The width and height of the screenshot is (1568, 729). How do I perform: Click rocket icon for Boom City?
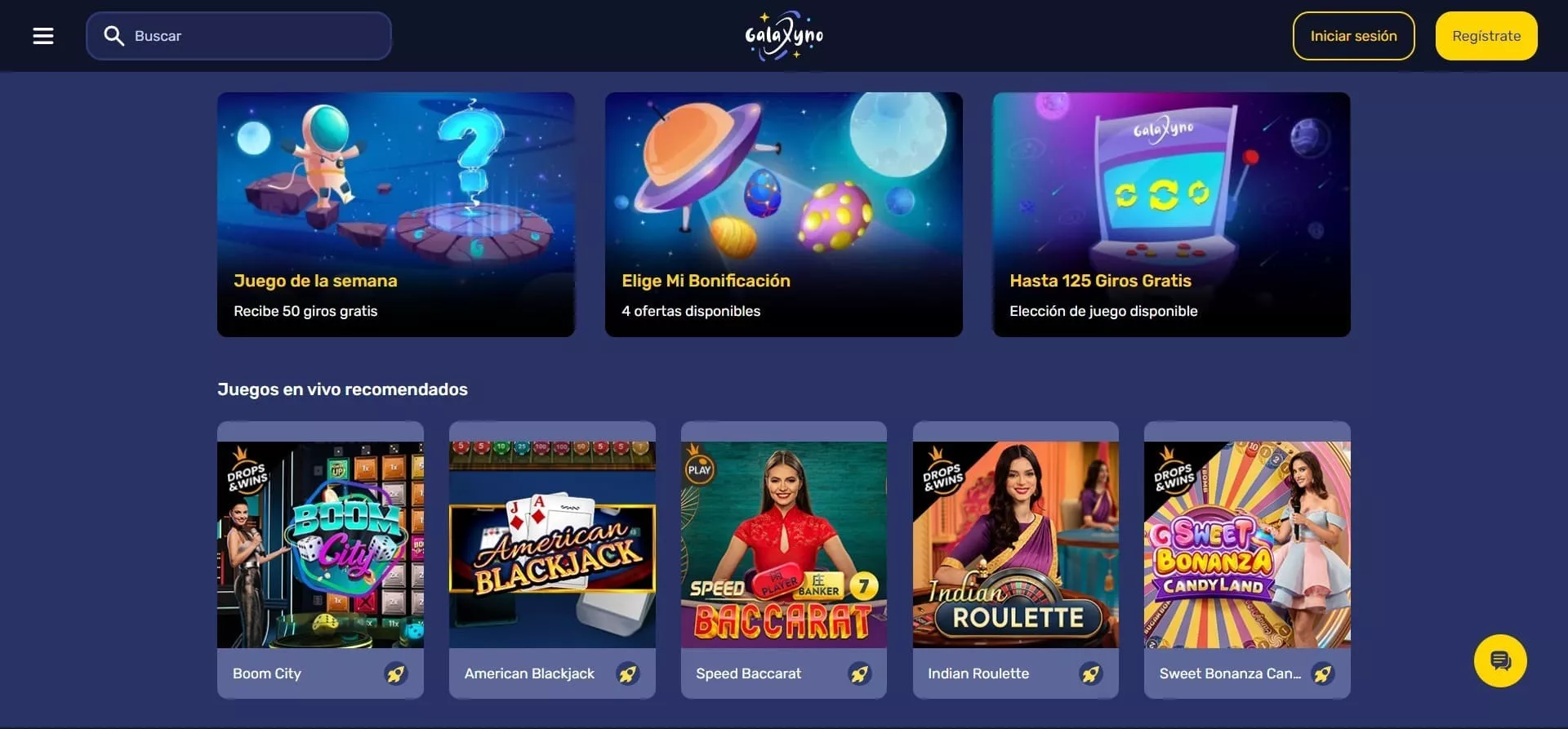tap(396, 673)
